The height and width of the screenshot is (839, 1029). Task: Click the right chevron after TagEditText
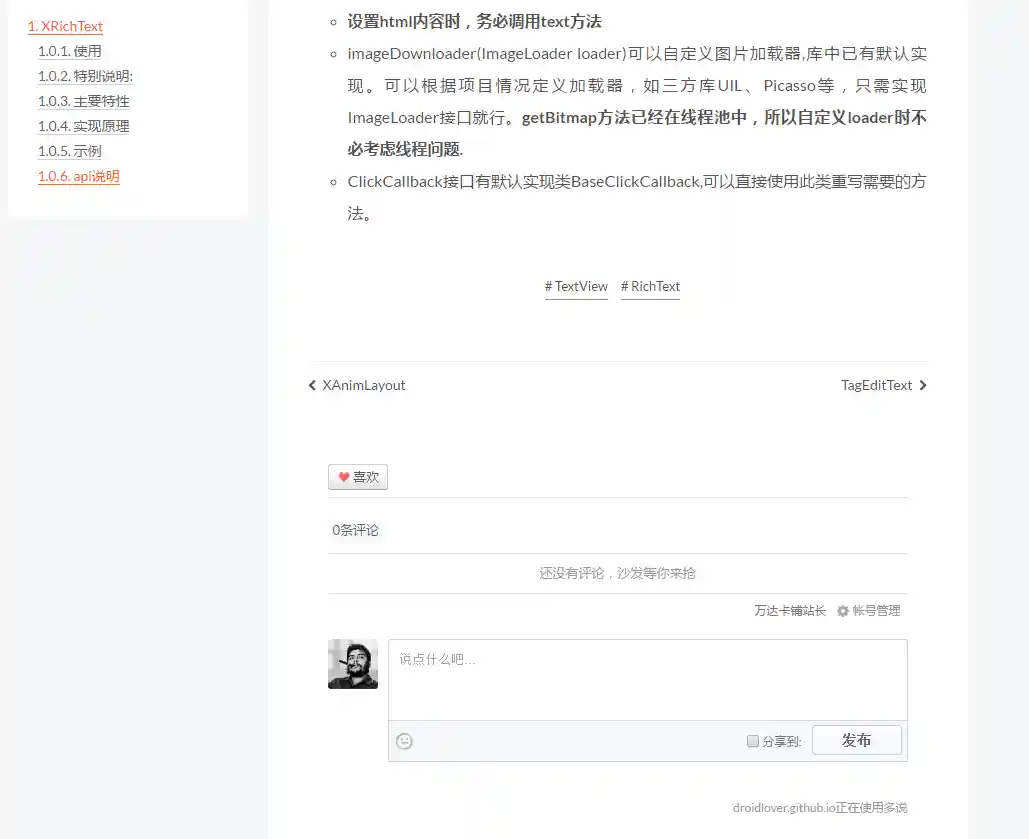[x=923, y=385]
